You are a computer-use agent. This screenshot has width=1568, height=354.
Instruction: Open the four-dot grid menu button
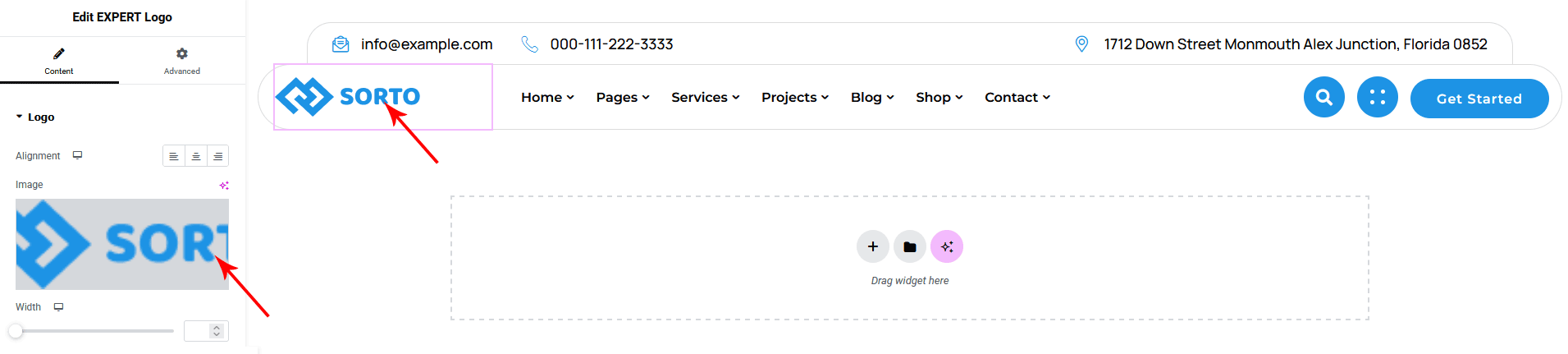tap(1377, 98)
